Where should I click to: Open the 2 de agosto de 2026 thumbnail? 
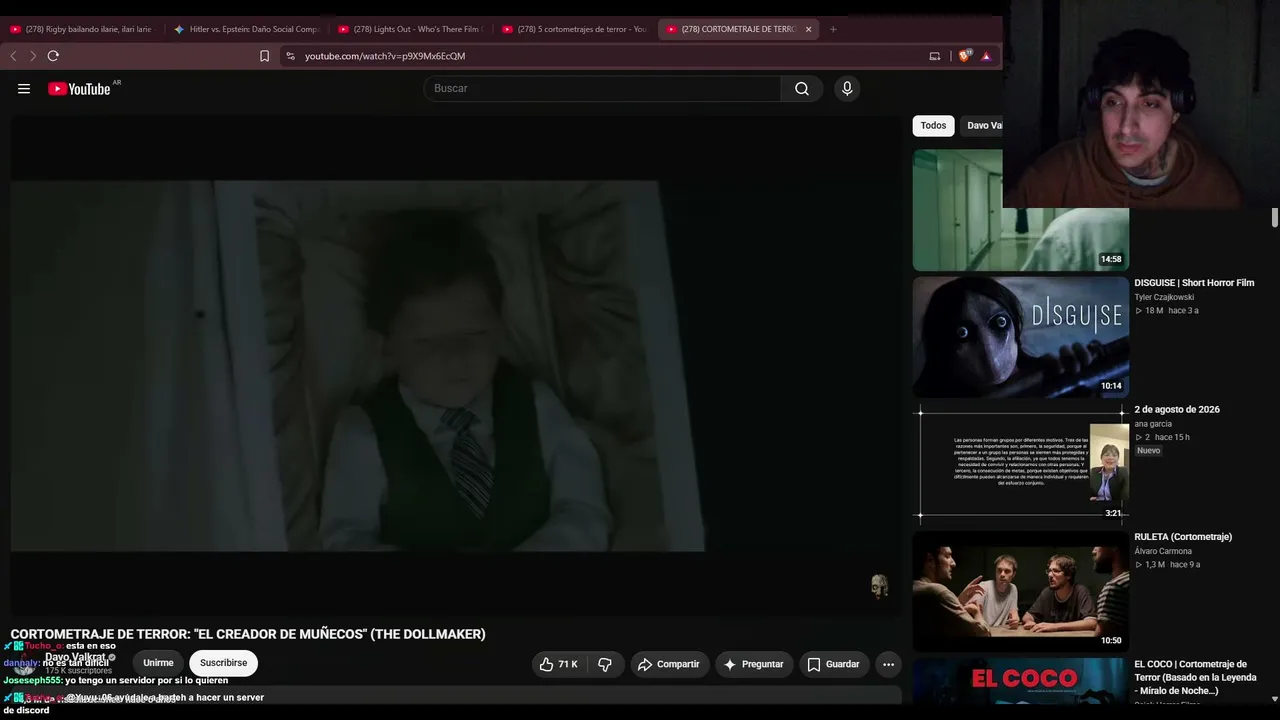tap(1021, 464)
